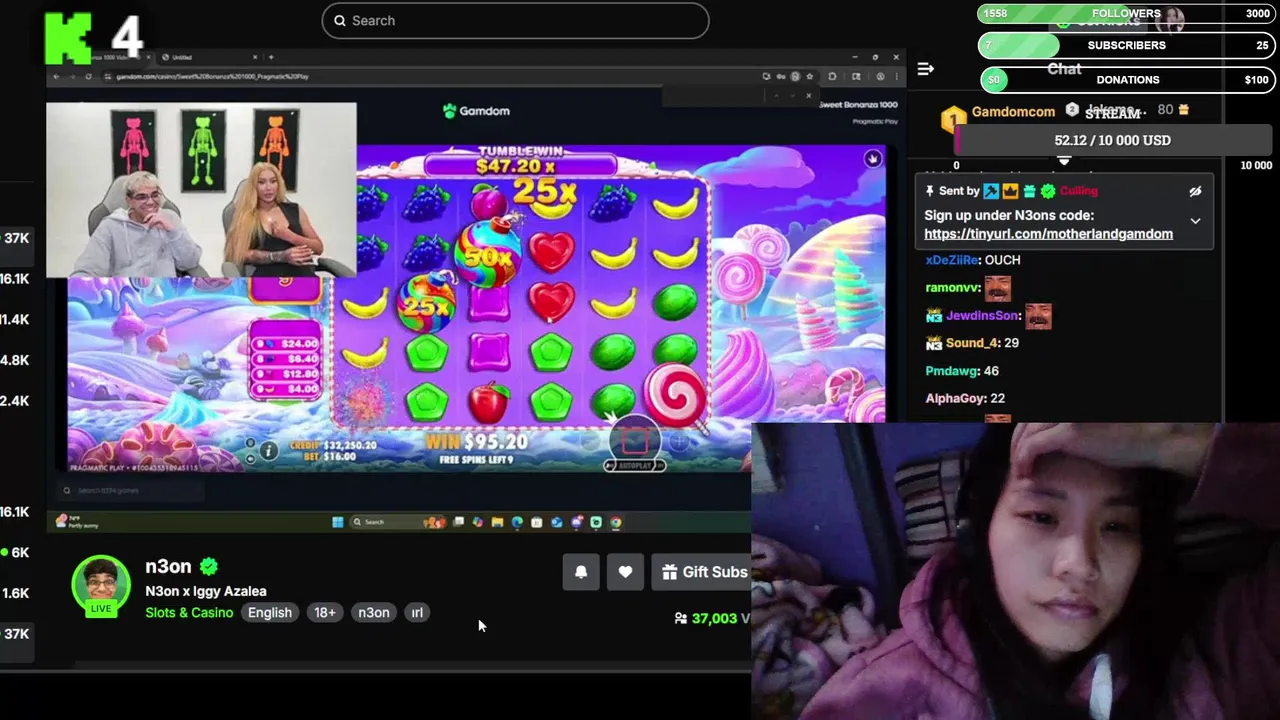Open the taskbar weather widget
This screenshot has width=1280, height=720.
tap(75, 522)
